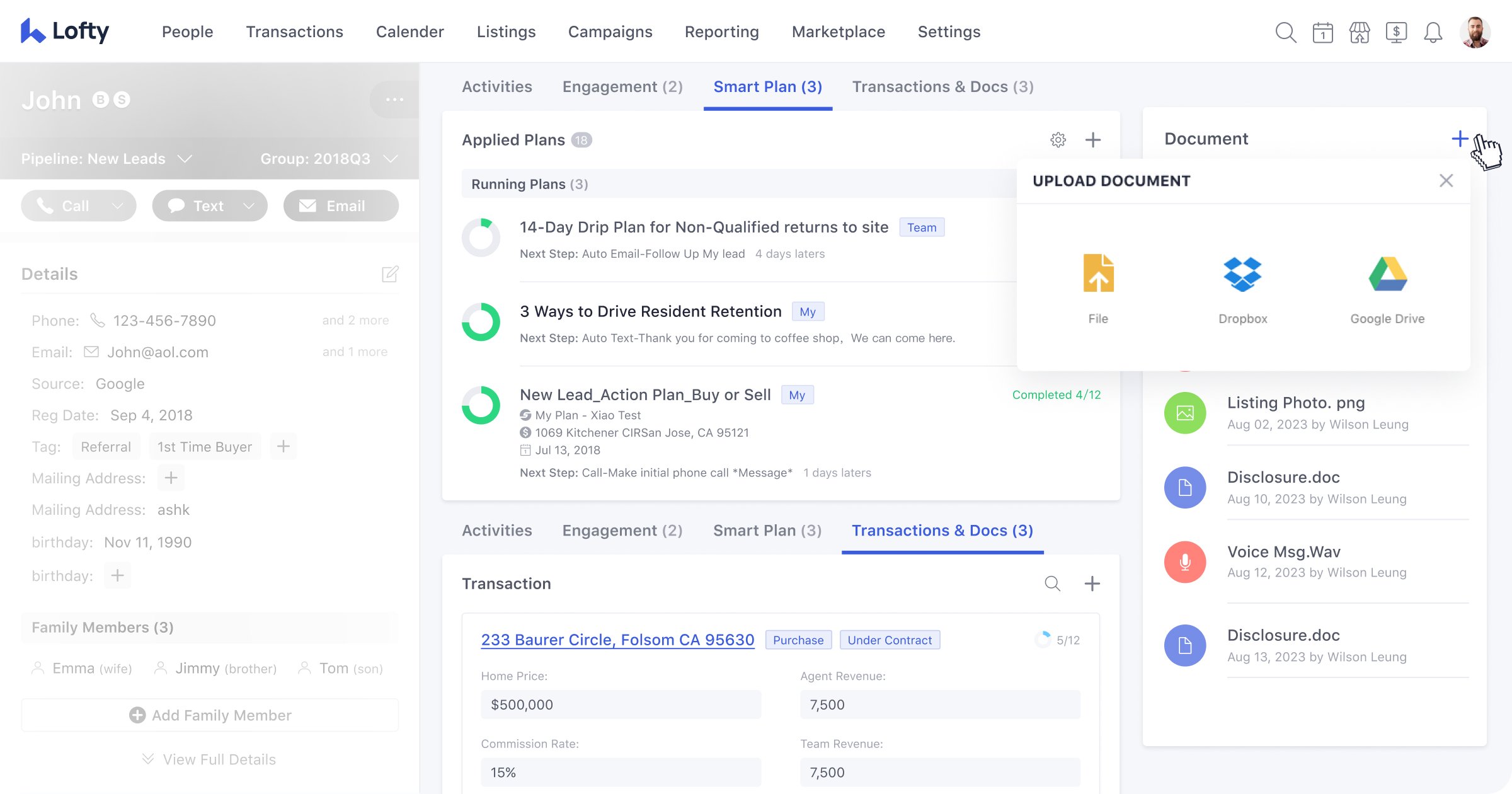Expand the Group: 2018Q3 dropdown
Viewport: 1512px width, 794px height.
coord(391,159)
